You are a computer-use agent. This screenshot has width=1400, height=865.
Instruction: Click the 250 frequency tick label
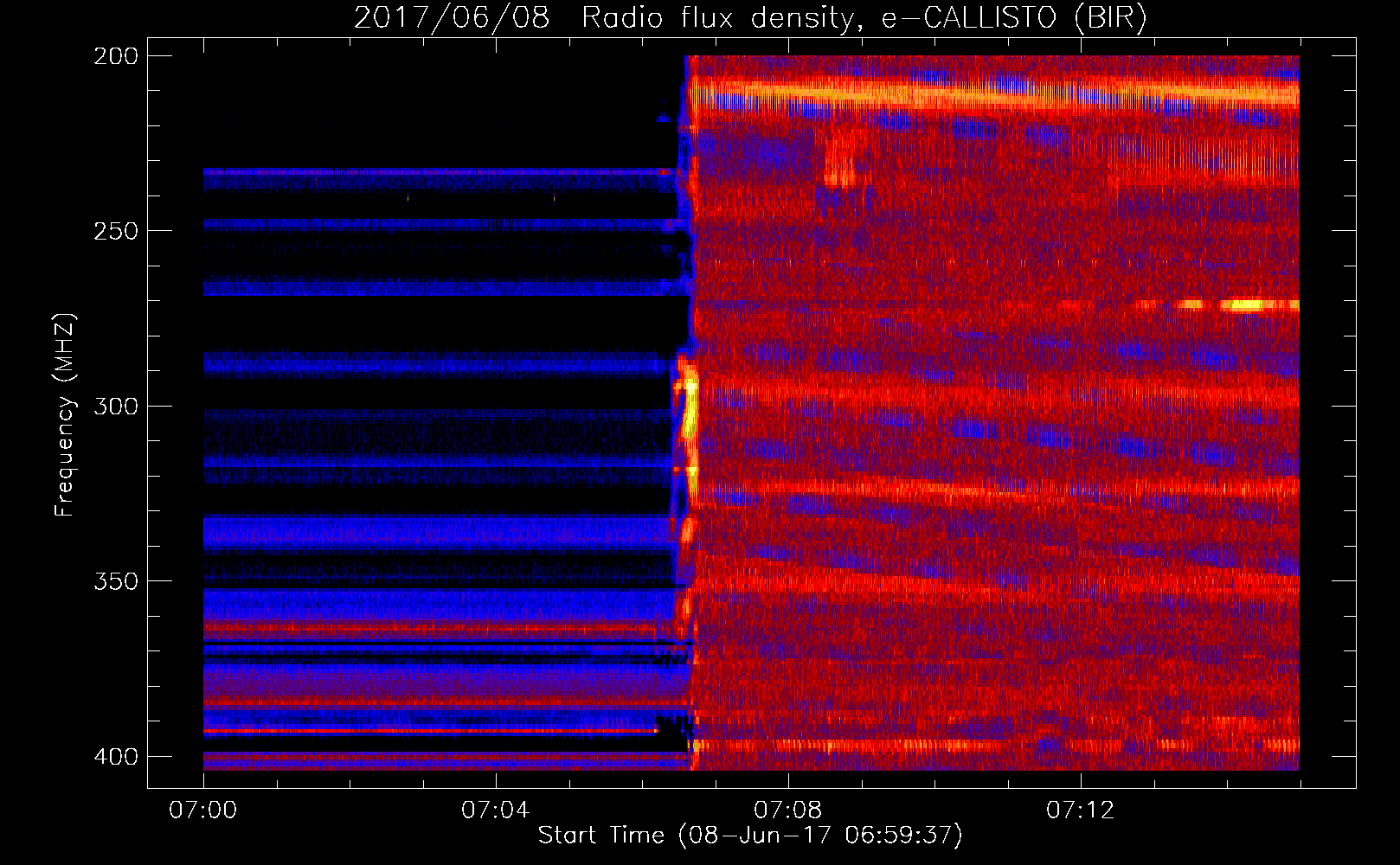point(115,231)
